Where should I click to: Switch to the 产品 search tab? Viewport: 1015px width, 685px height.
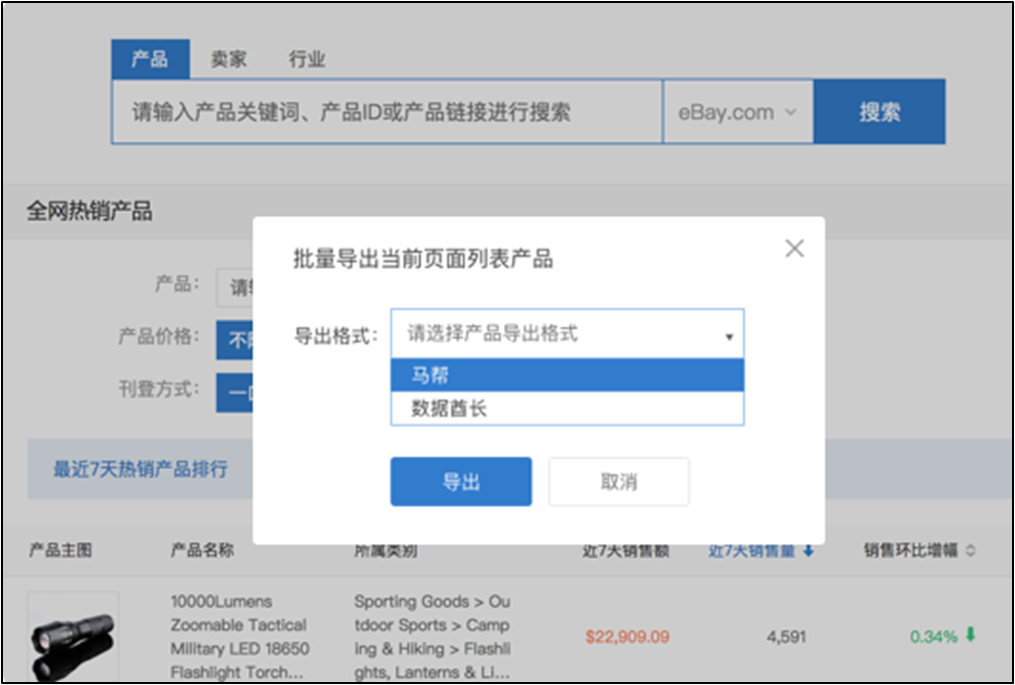(150, 59)
